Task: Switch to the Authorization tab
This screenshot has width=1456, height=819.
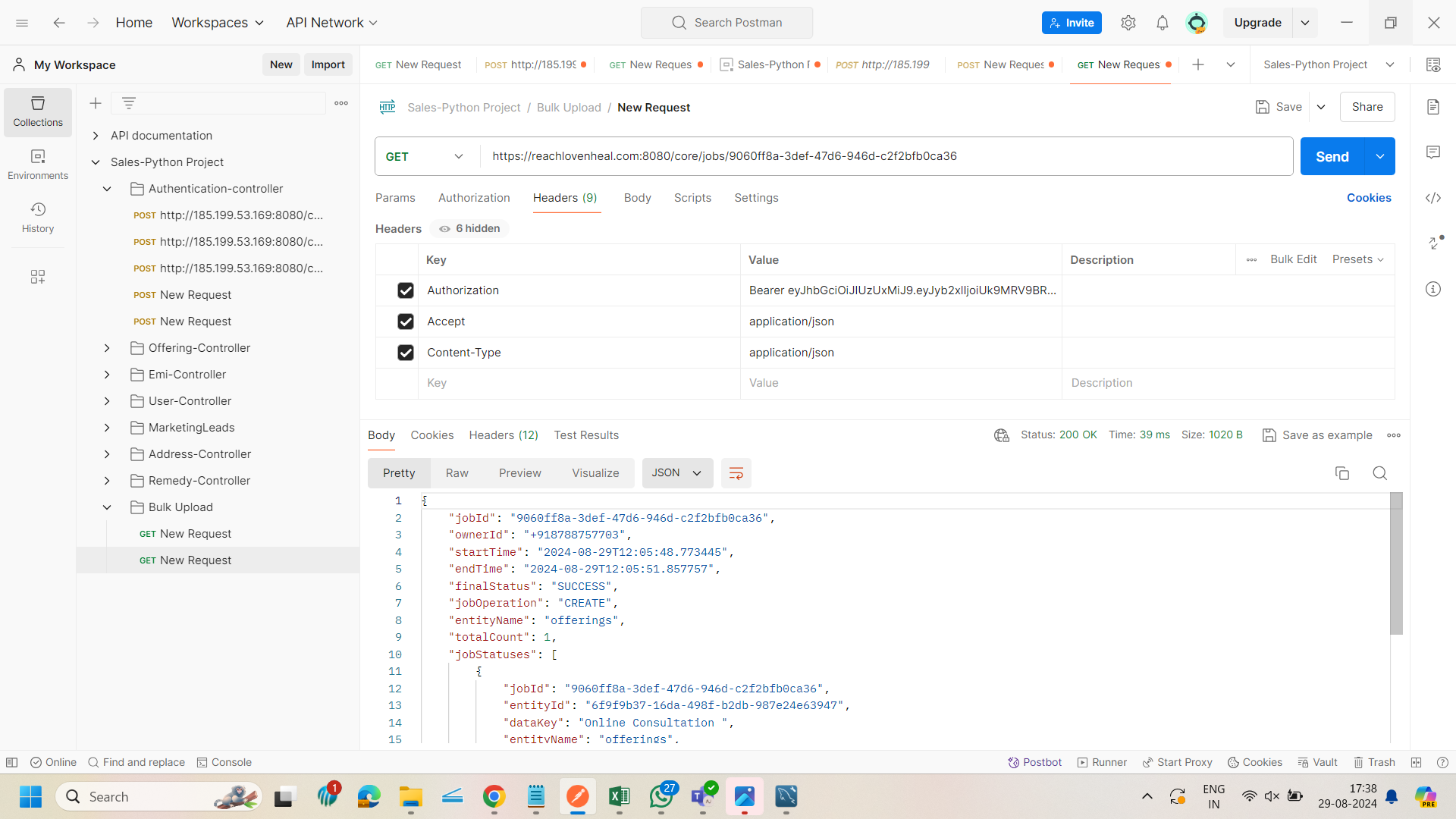Action: click(474, 198)
